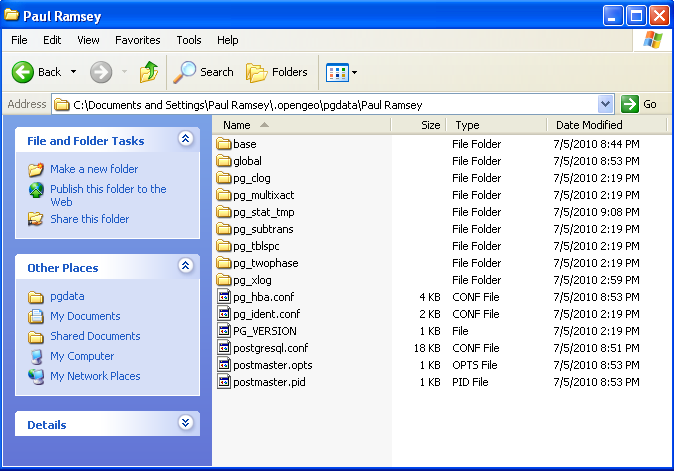
Task: Select the pg_hba.conf file icon
Action: pyautogui.click(x=224, y=297)
